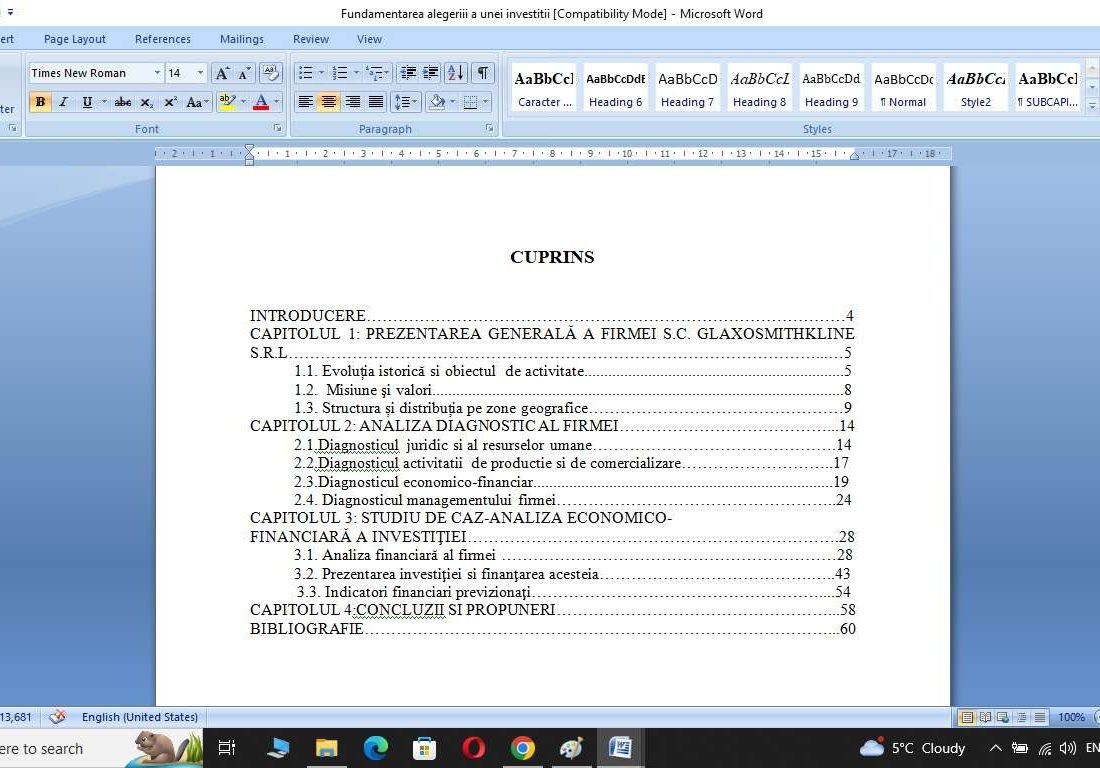Image resolution: width=1100 pixels, height=768 pixels.
Task: Toggle Italic formatting
Action: 64,102
